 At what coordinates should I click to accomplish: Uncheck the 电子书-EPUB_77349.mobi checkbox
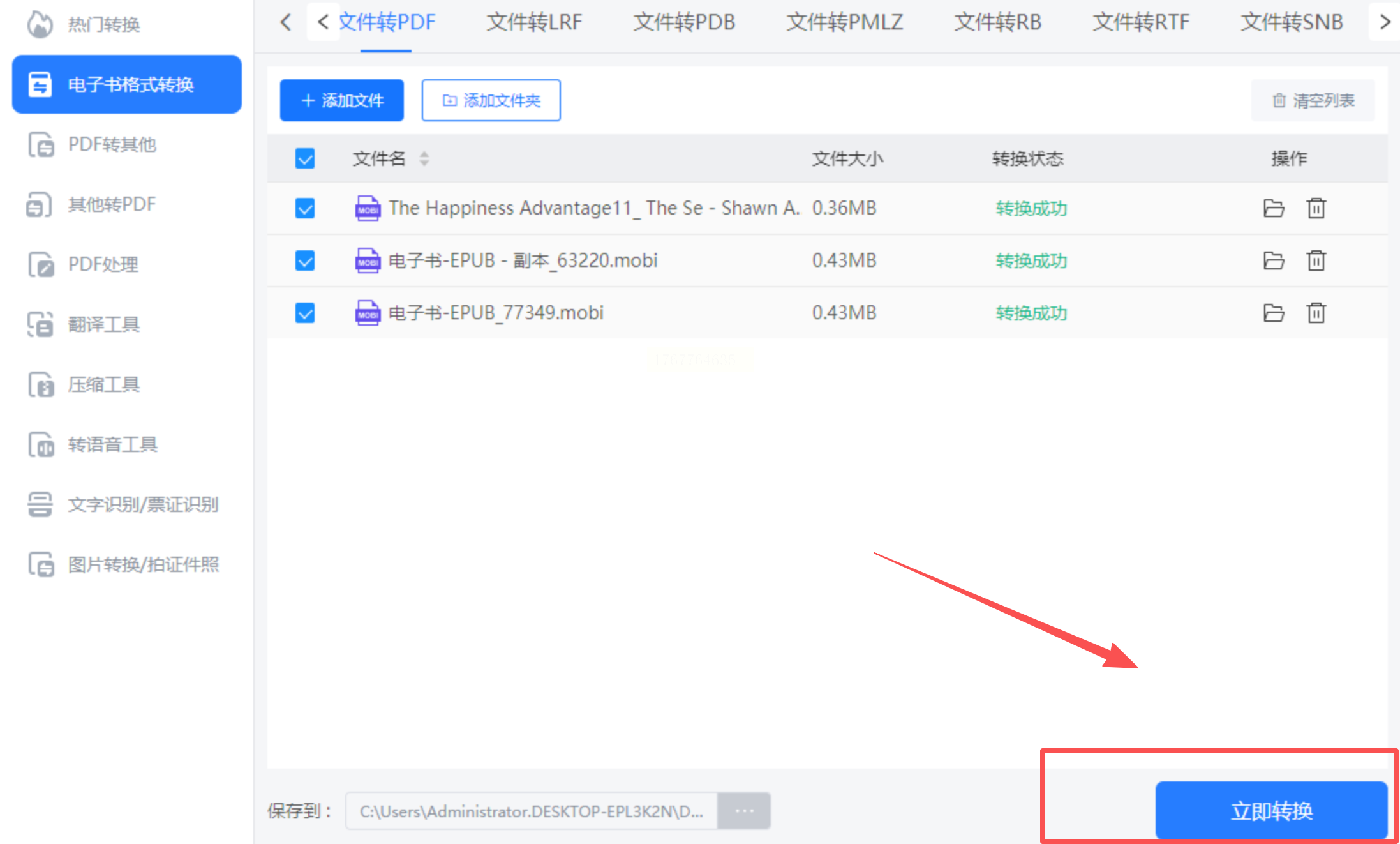click(x=305, y=313)
